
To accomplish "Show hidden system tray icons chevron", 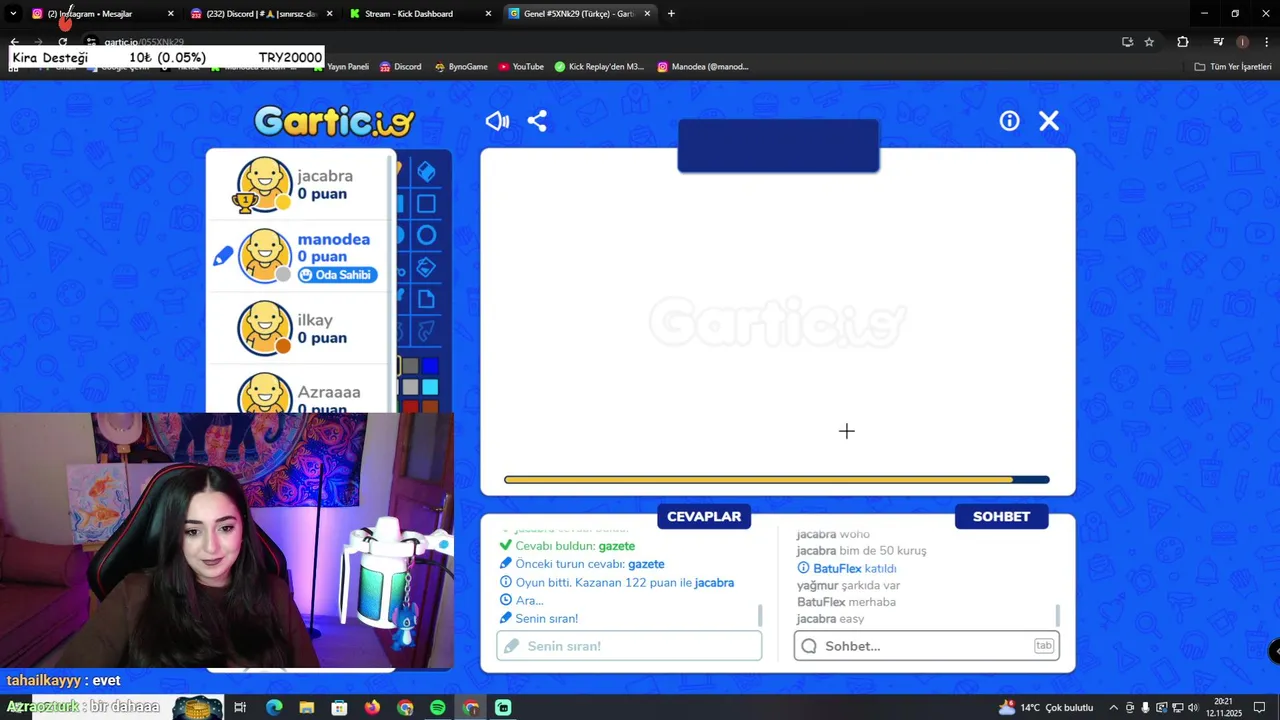I will point(1113,708).
